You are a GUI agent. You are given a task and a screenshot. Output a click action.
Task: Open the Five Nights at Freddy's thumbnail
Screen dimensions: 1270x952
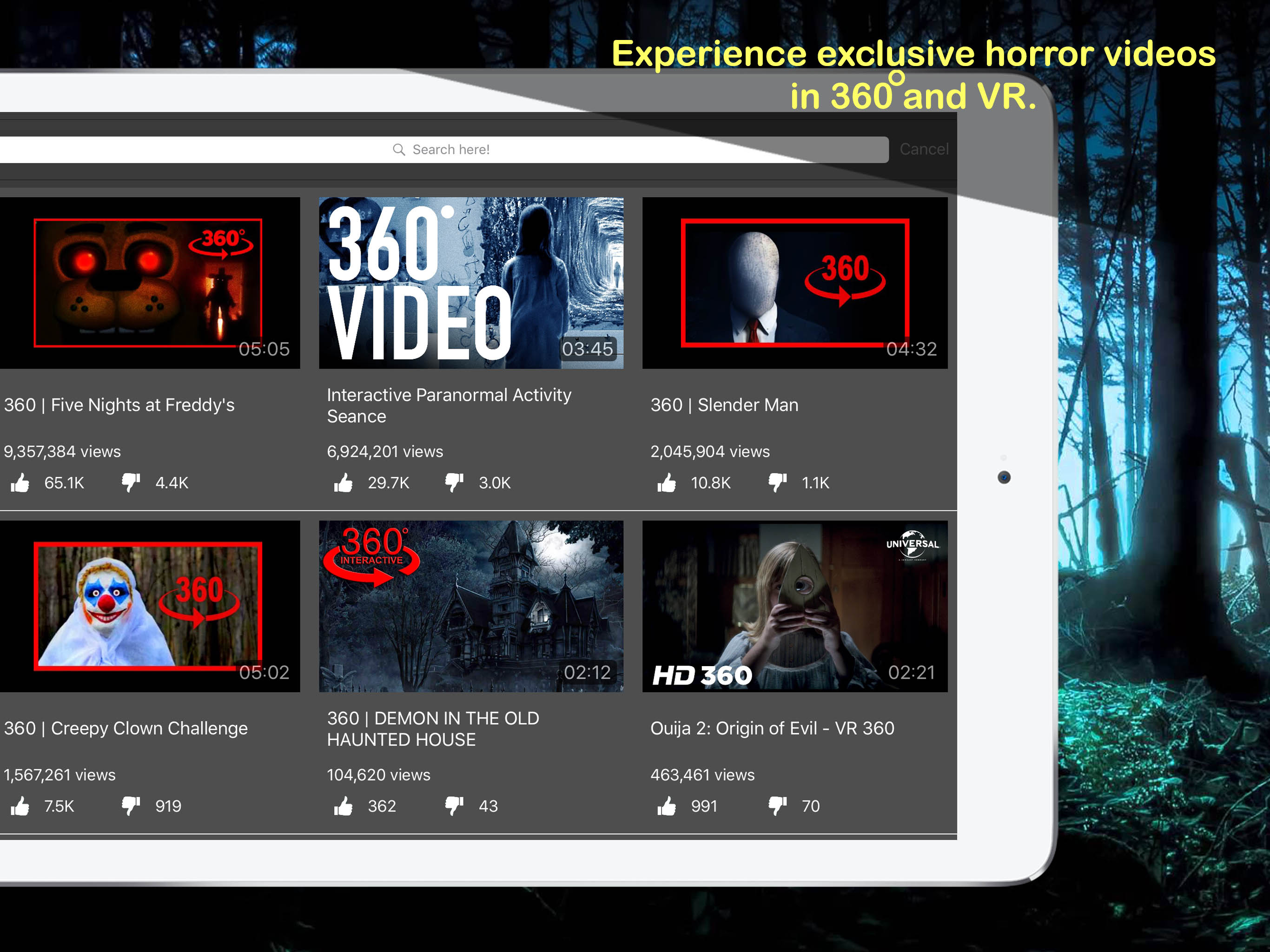tap(150, 283)
